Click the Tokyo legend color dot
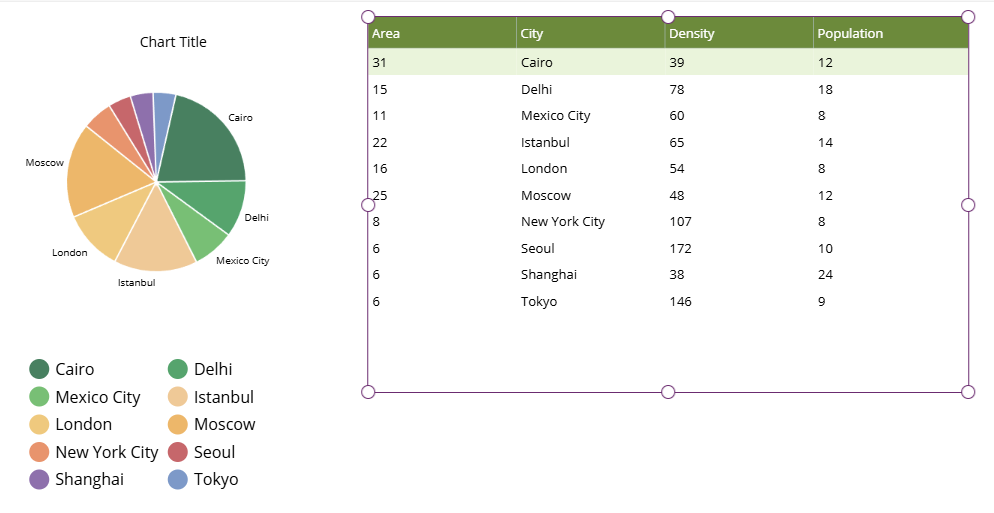This screenshot has width=994, height=513. (178, 479)
